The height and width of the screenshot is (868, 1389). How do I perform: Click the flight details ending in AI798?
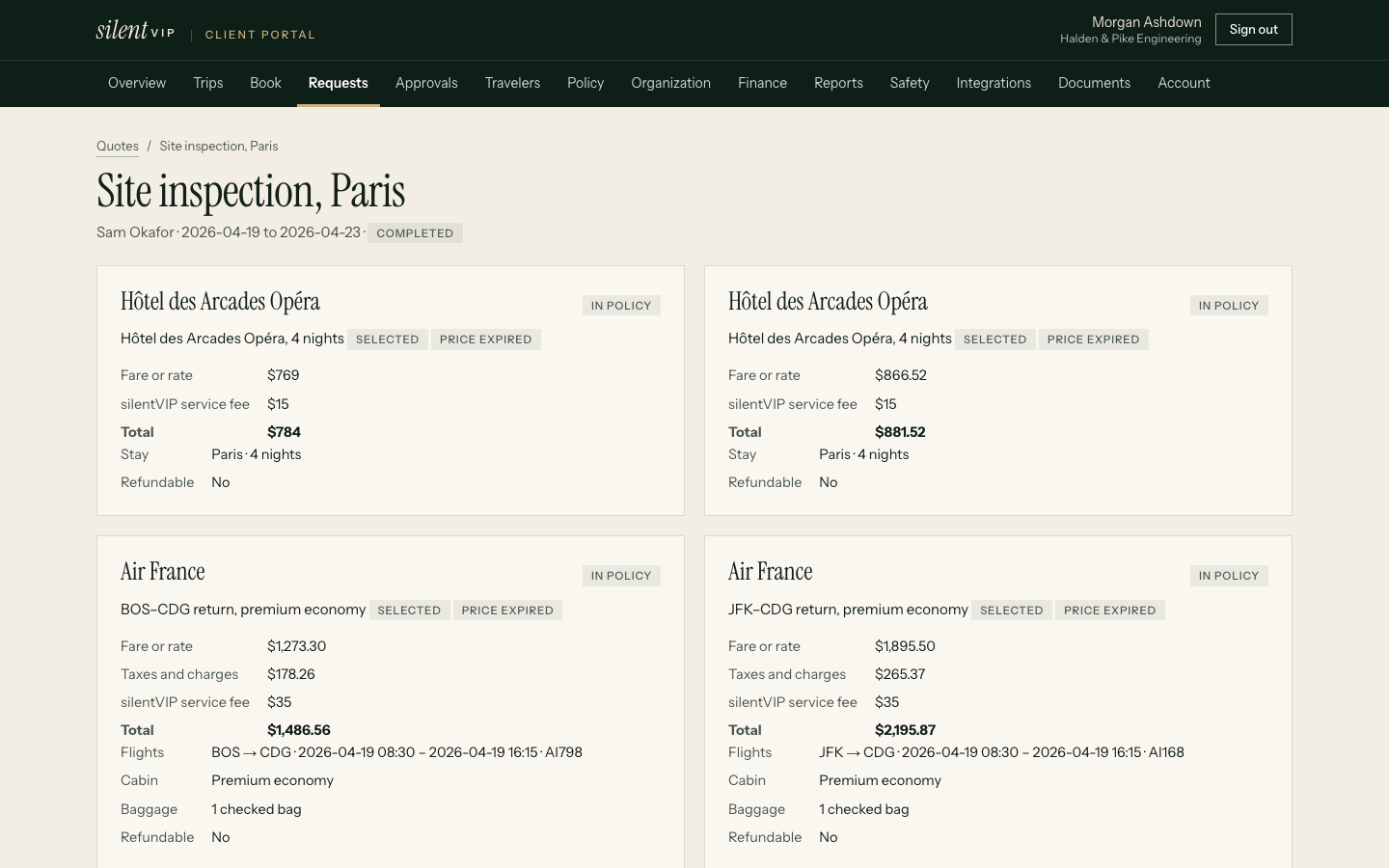point(396,752)
